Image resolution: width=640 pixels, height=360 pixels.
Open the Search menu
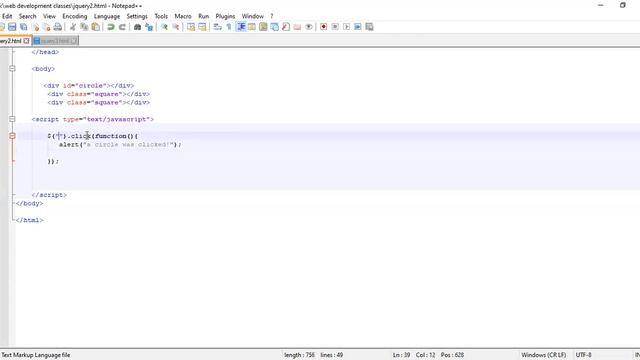[x=27, y=16]
